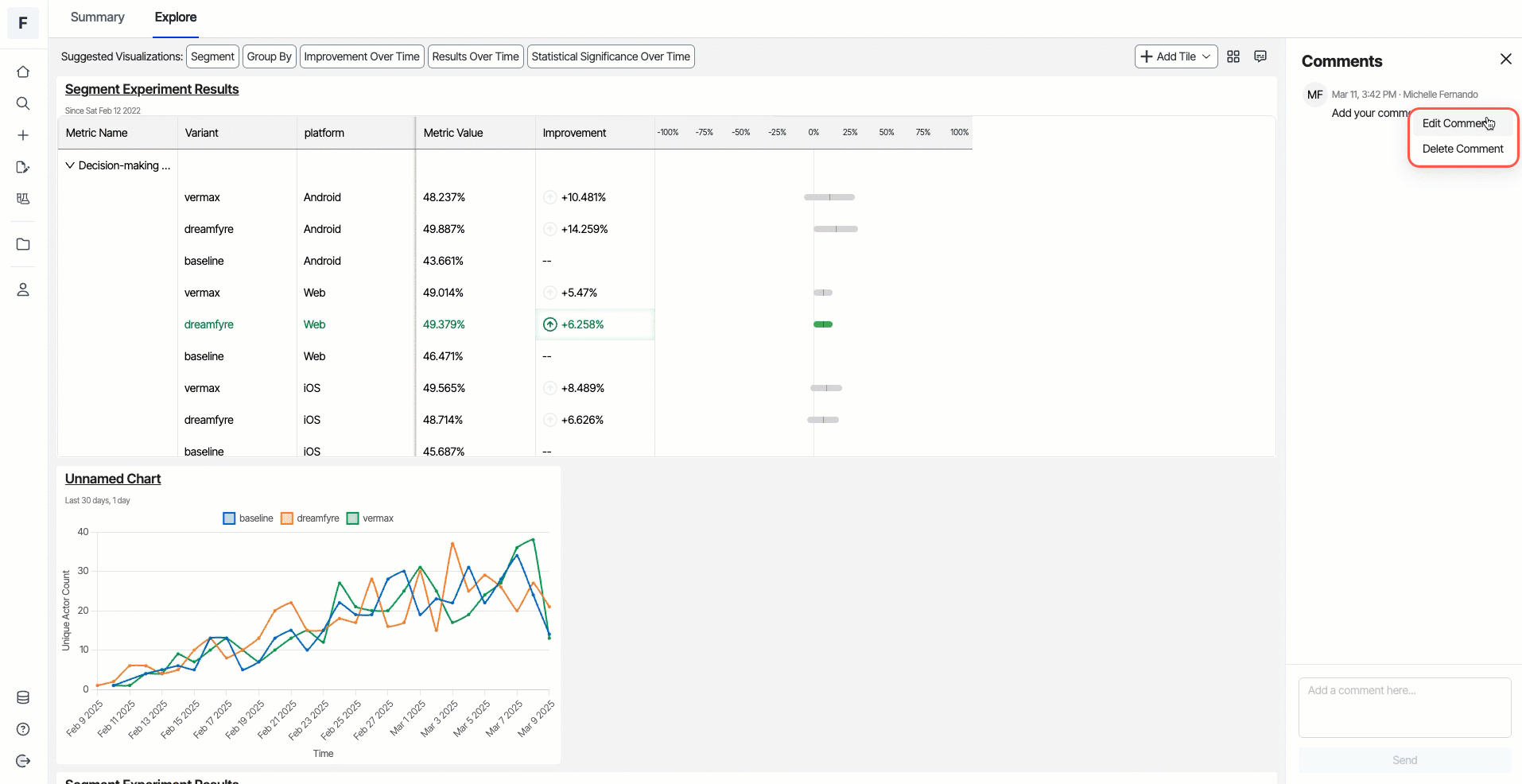This screenshot has width=1522, height=784.
Task: Click the logout icon at sidebar bottom
Action: 23,761
